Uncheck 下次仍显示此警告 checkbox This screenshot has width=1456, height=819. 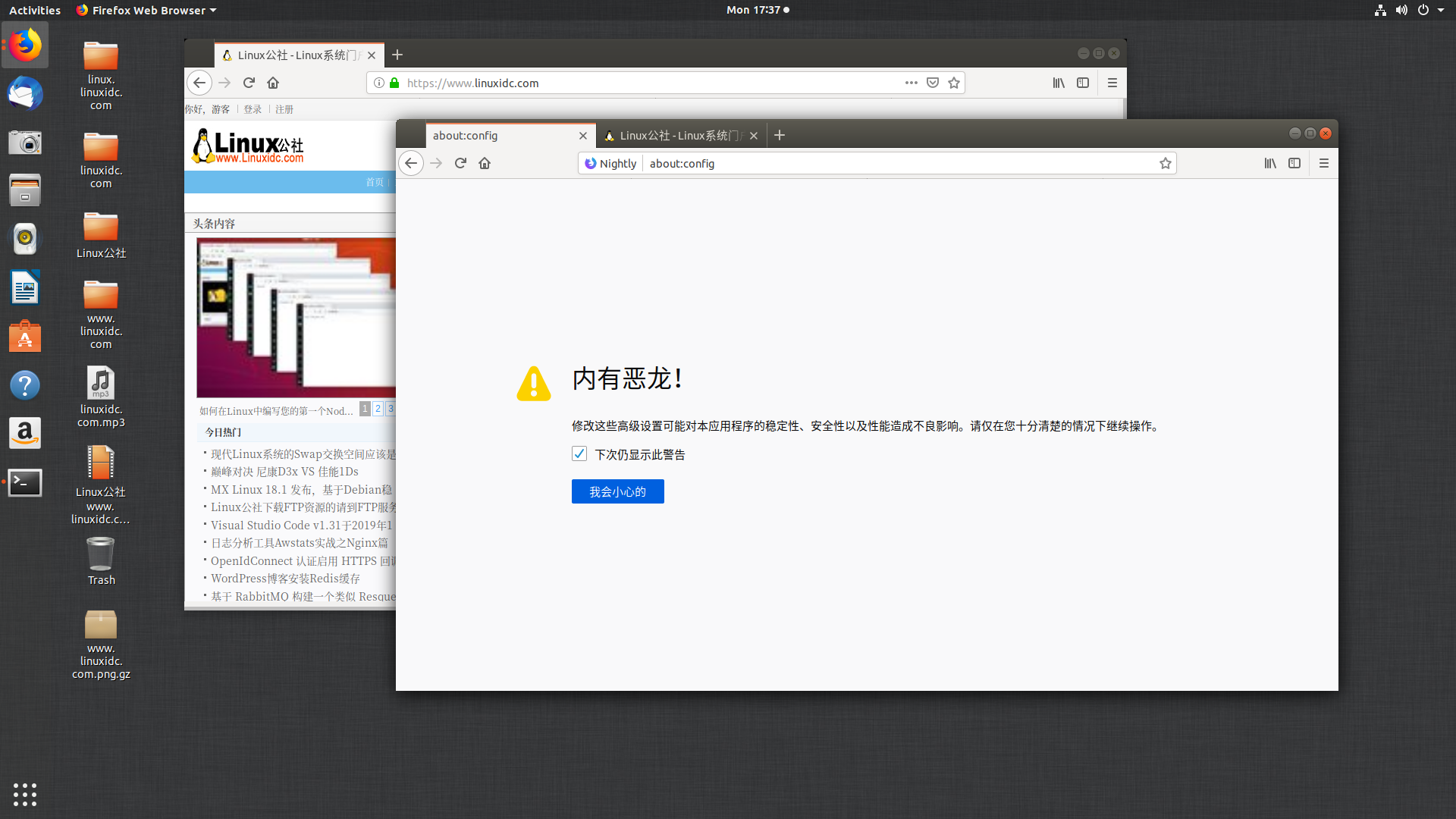(x=579, y=453)
